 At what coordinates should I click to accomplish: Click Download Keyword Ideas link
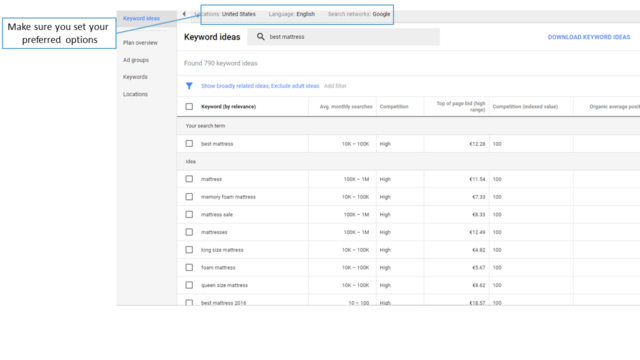pos(589,37)
